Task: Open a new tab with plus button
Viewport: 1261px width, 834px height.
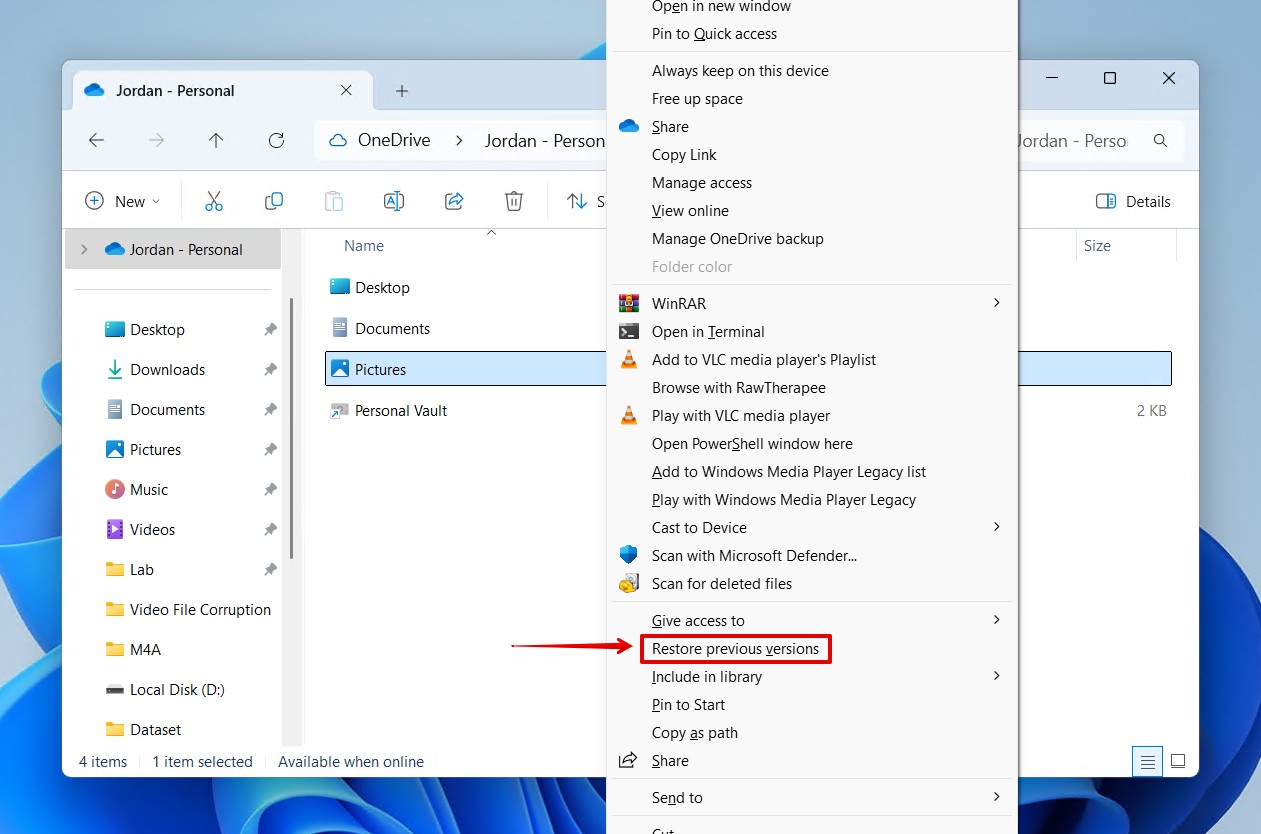Action: (402, 91)
